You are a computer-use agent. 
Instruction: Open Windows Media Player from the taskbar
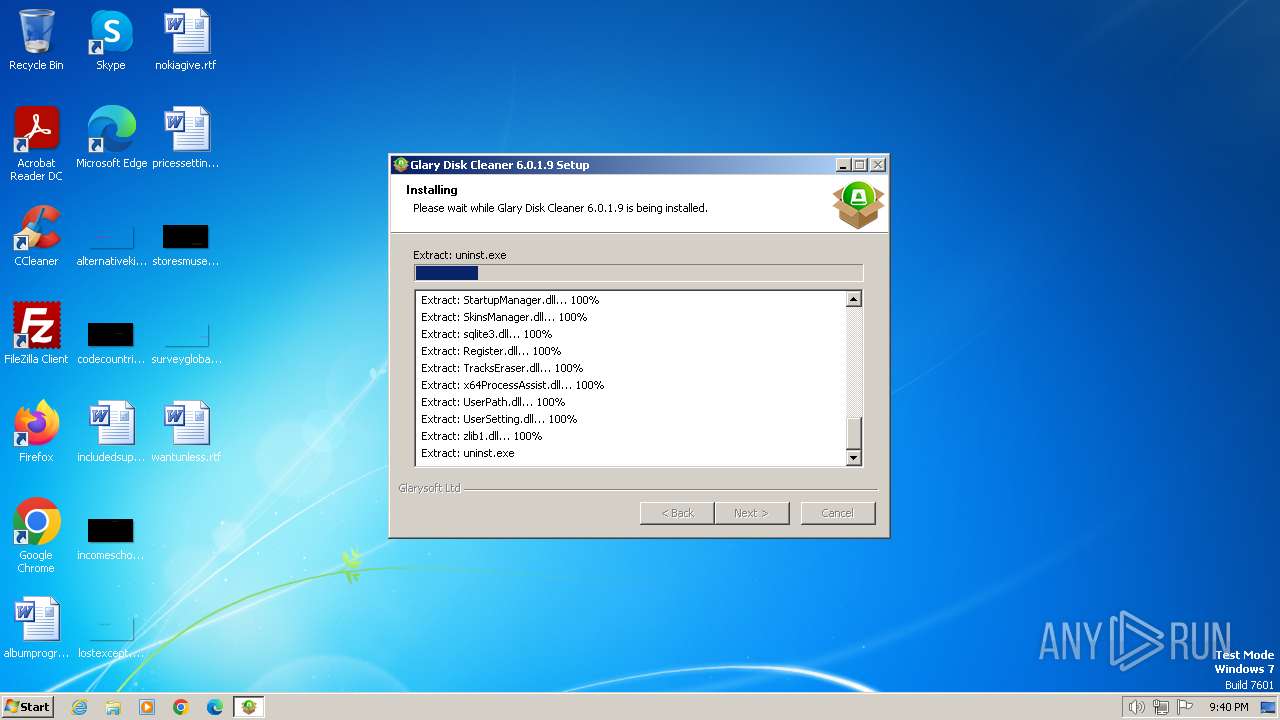pos(147,707)
